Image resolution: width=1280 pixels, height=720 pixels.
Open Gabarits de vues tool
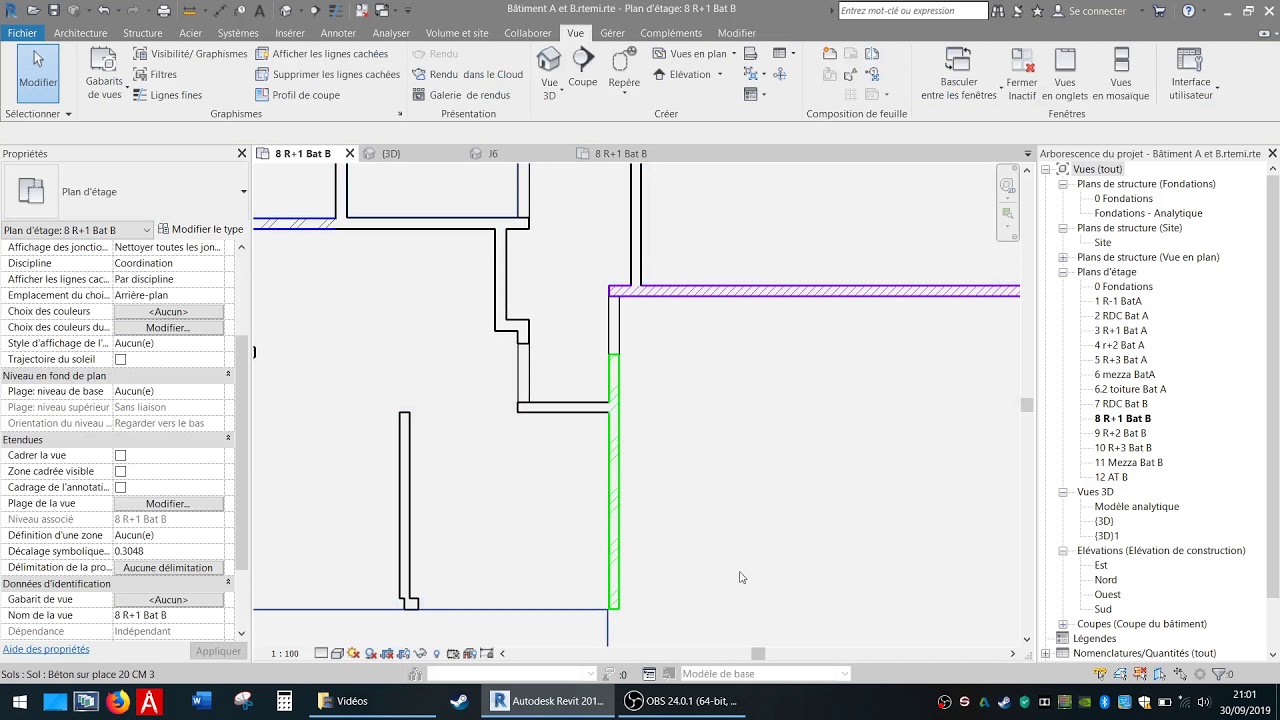click(x=104, y=74)
